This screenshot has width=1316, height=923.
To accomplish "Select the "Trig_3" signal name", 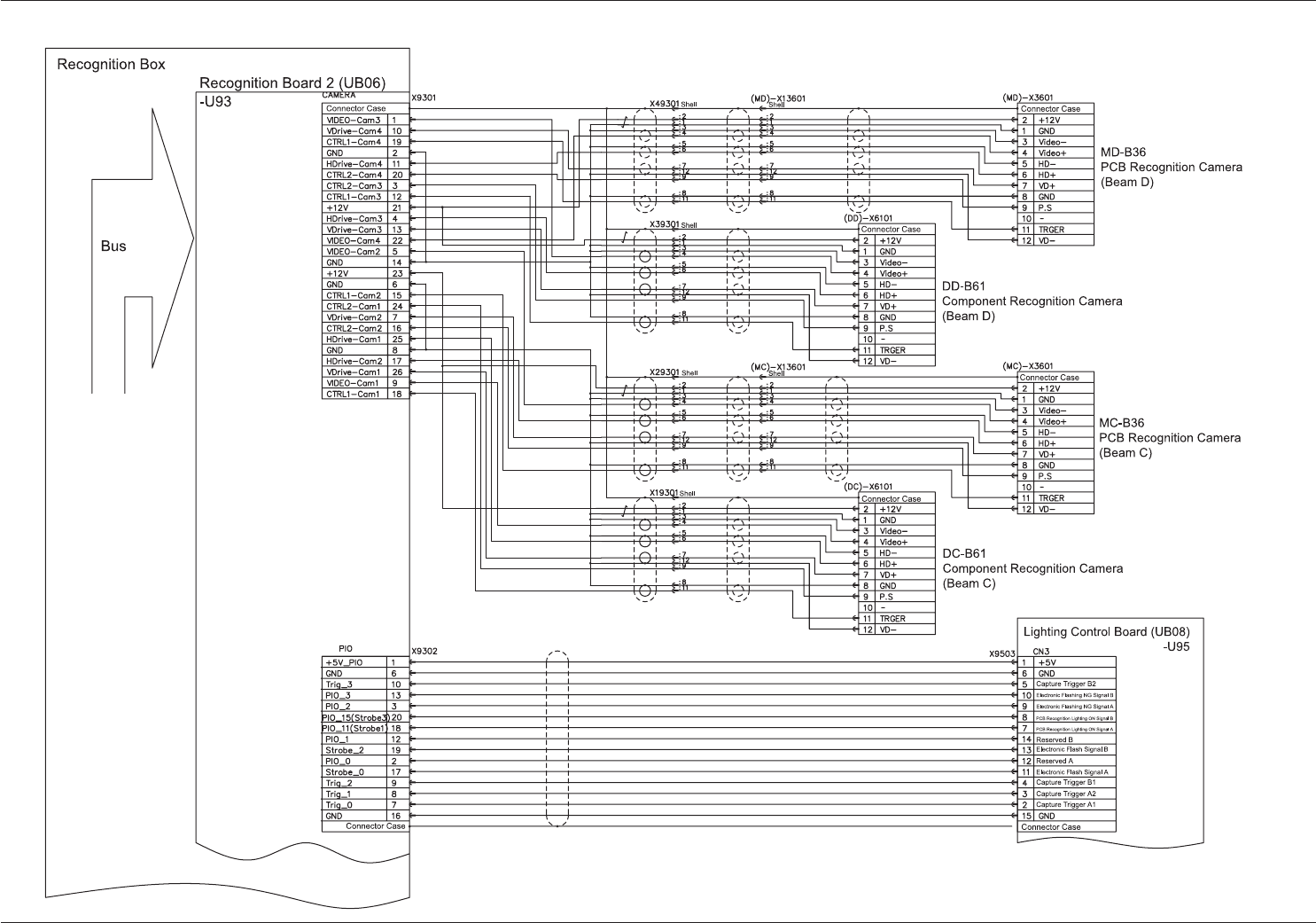I will click(x=339, y=684).
